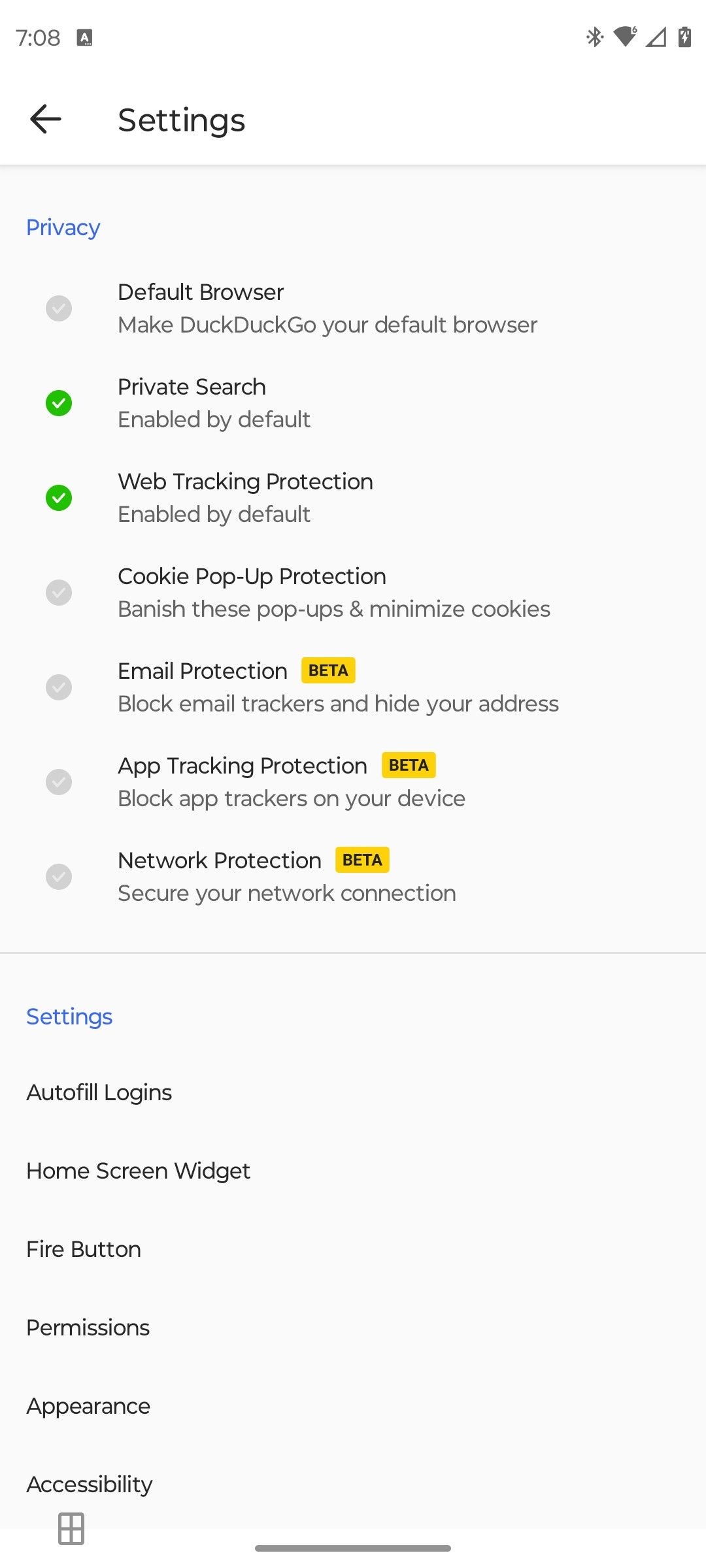The height and width of the screenshot is (1568, 706).
Task: Select the Privacy section header
Action: (x=63, y=227)
